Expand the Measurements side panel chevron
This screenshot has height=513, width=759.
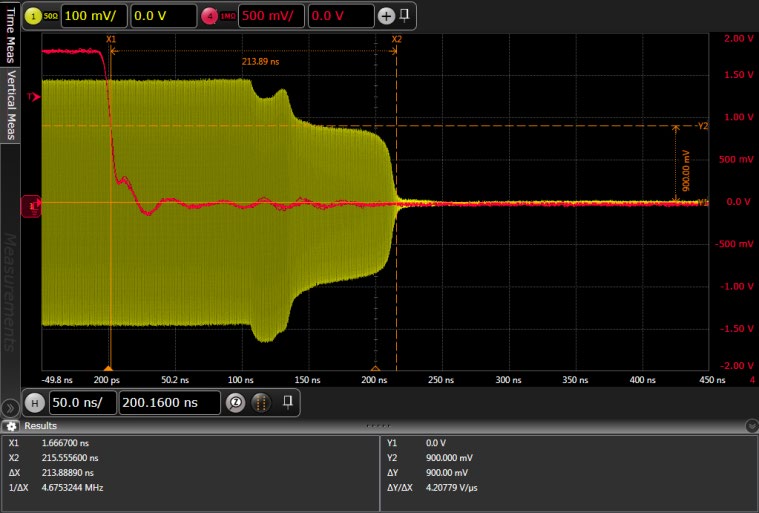pyautogui.click(x=9, y=407)
